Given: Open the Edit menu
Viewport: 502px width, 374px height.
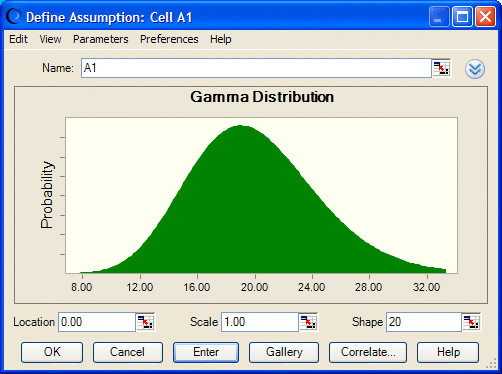Looking at the screenshot, I should click(18, 39).
